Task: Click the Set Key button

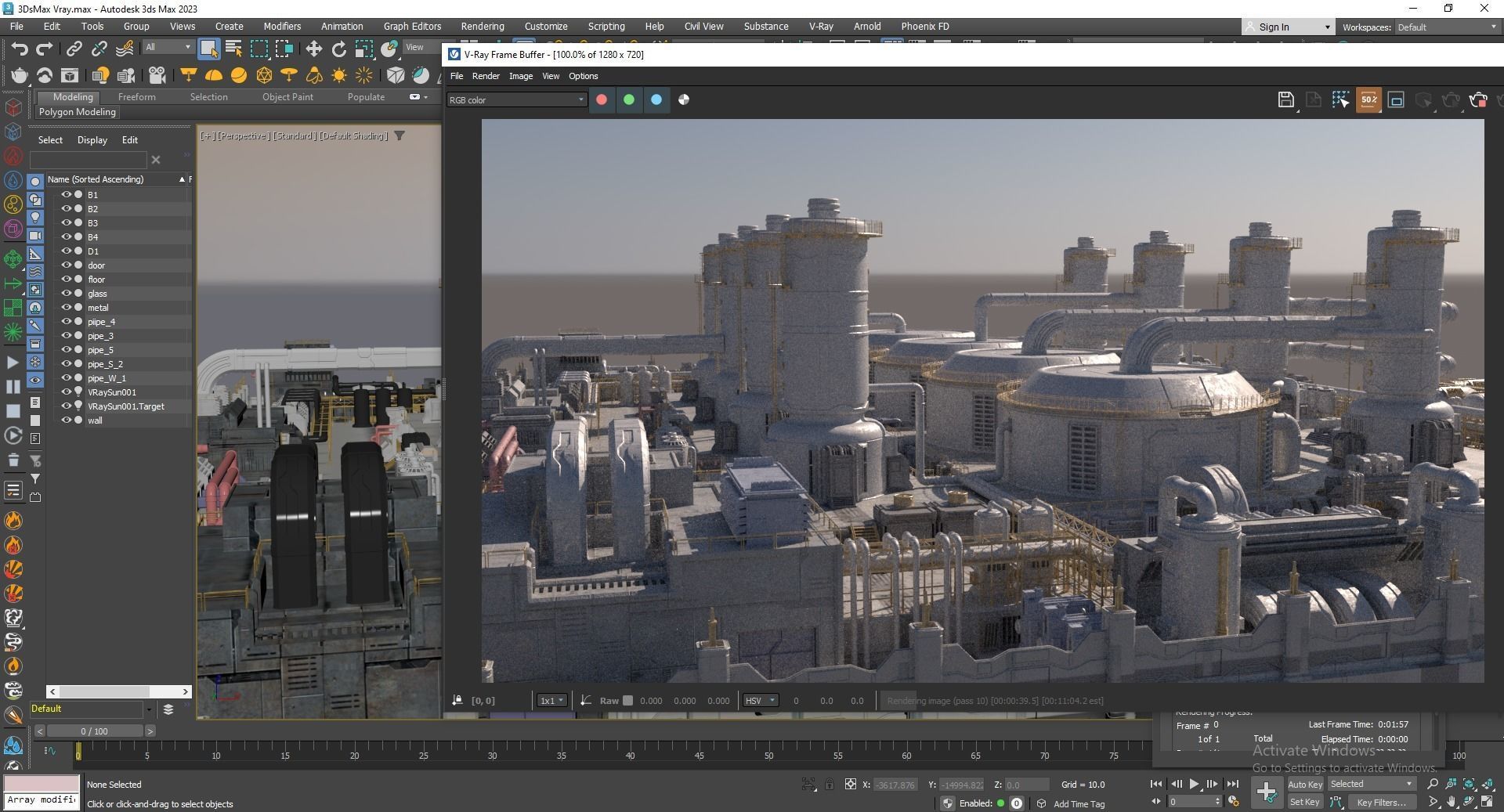Action: click(x=1305, y=802)
